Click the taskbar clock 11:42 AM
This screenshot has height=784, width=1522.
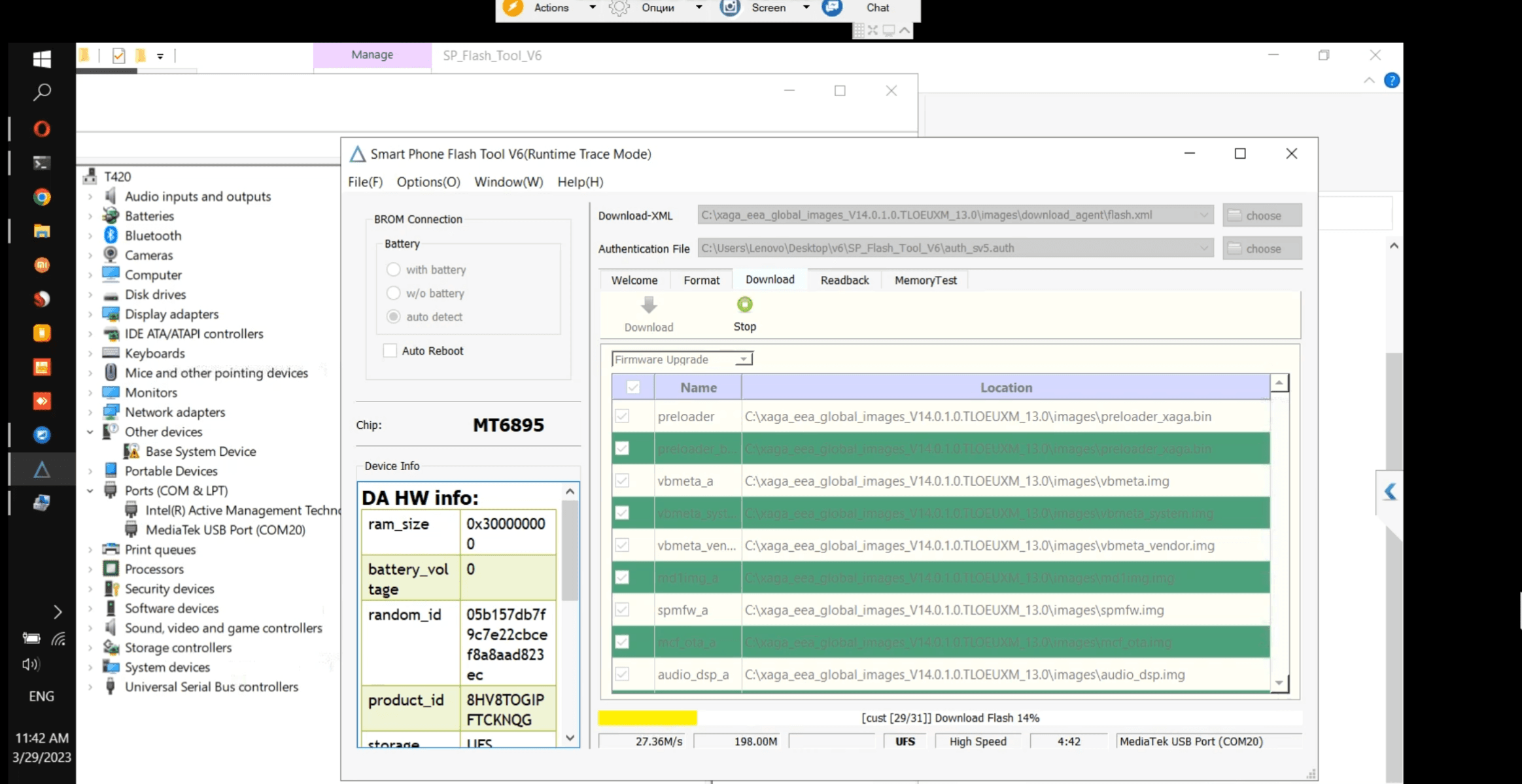click(42, 738)
